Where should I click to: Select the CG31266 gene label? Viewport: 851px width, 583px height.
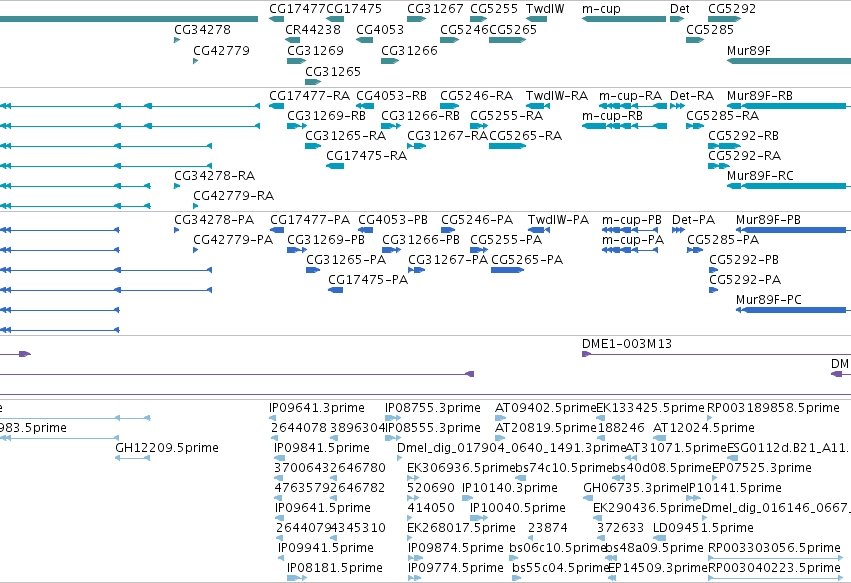[409, 50]
